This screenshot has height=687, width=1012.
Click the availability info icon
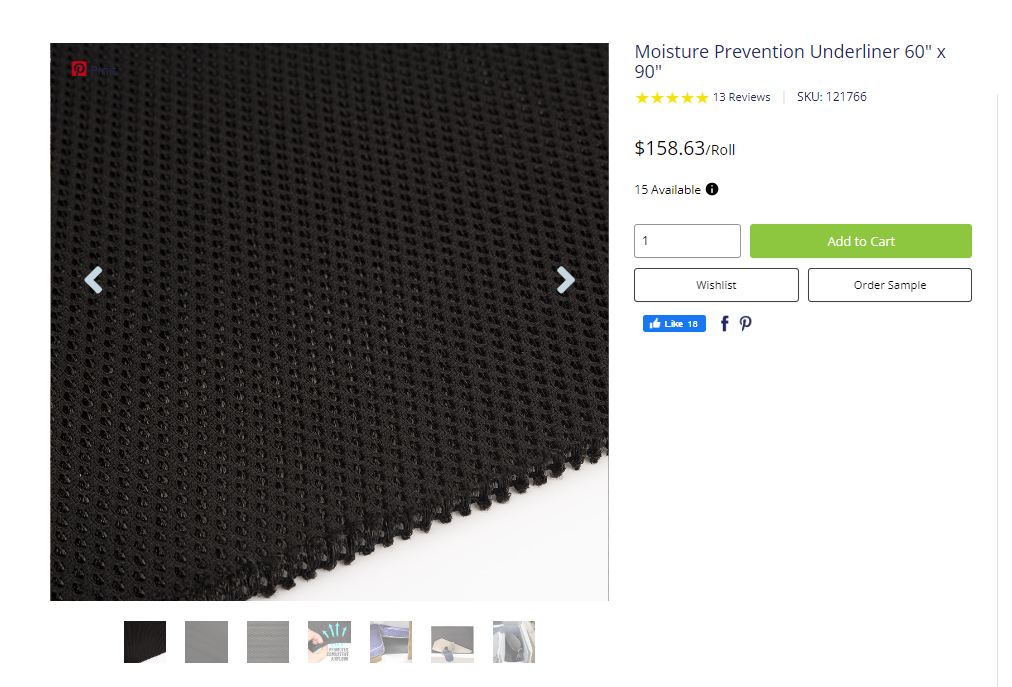[712, 189]
